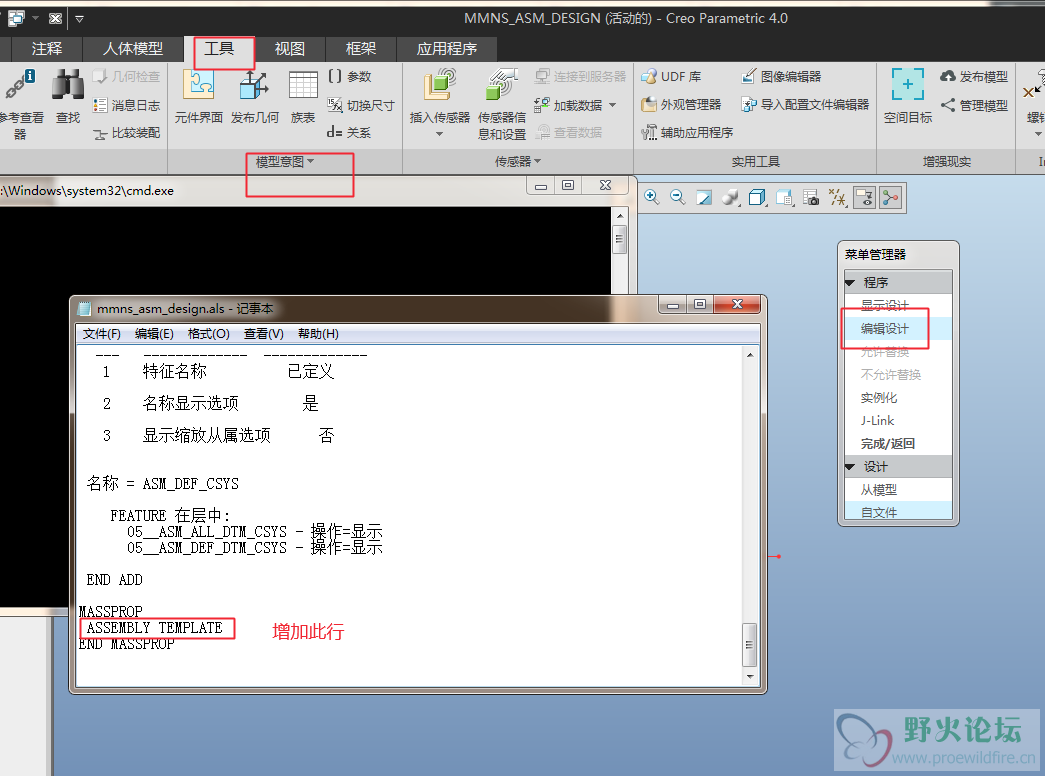Switch to the 注释 ribbon tab
The height and width of the screenshot is (776, 1045).
47,49
